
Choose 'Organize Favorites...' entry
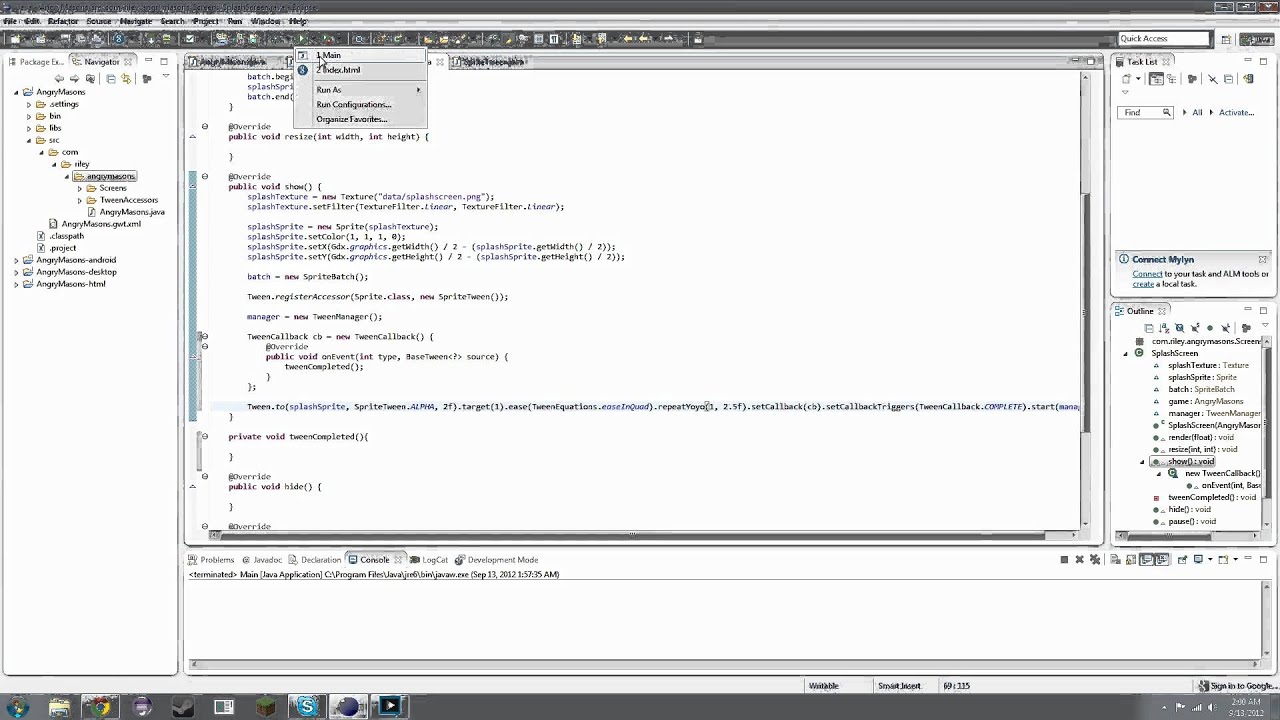pos(359,119)
